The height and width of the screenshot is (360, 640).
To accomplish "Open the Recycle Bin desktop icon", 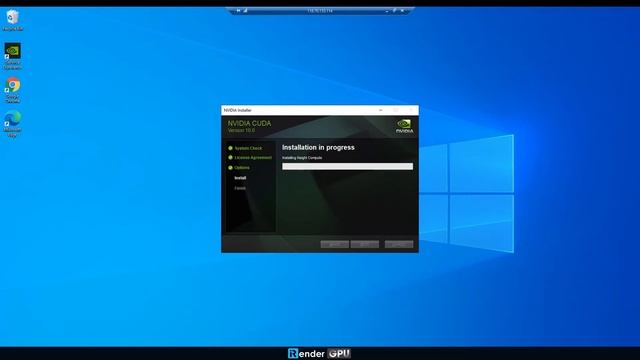I will 13,20.
